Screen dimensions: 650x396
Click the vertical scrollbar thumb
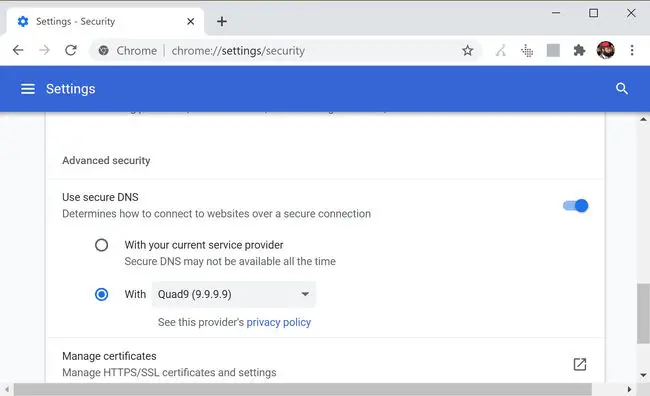click(x=643, y=313)
